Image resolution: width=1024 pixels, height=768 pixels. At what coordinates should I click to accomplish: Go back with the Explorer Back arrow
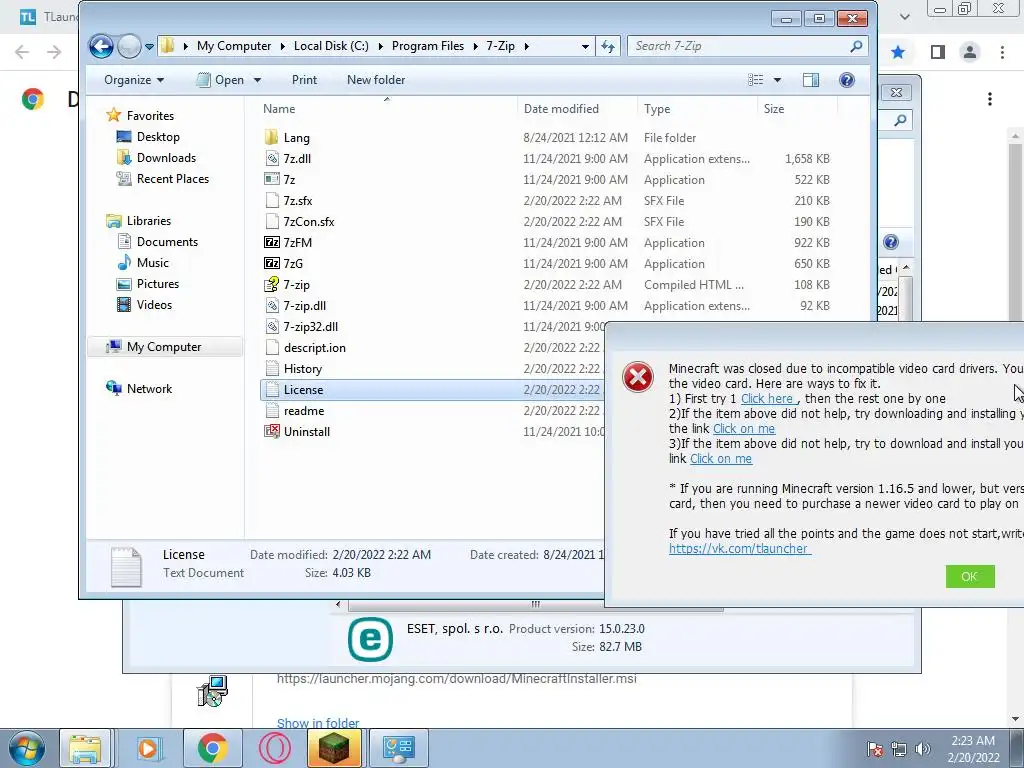(101, 46)
